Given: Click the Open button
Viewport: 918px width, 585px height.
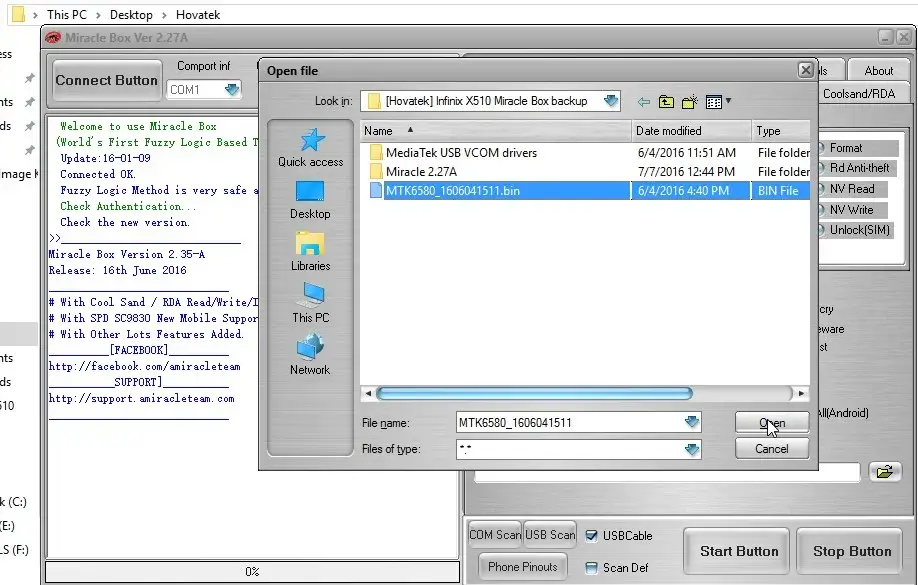Looking at the screenshot, I should click(x=772, y=422).
